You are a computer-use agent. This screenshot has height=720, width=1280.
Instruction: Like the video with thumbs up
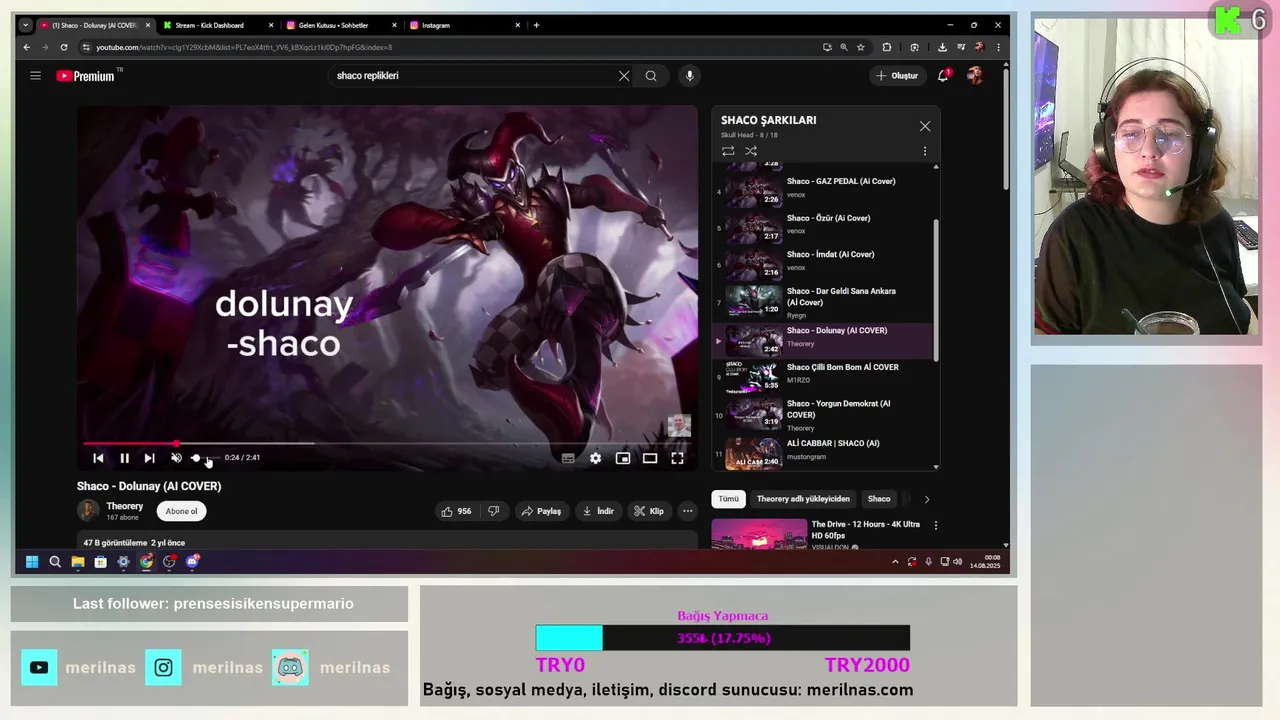(x=456, y=511)
